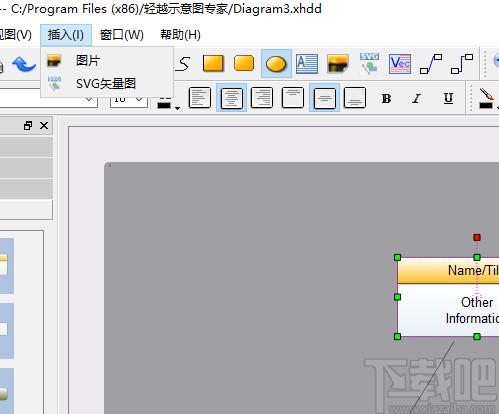Select the text box tool
Screen dimensions: 499x414
click(307, 63)
